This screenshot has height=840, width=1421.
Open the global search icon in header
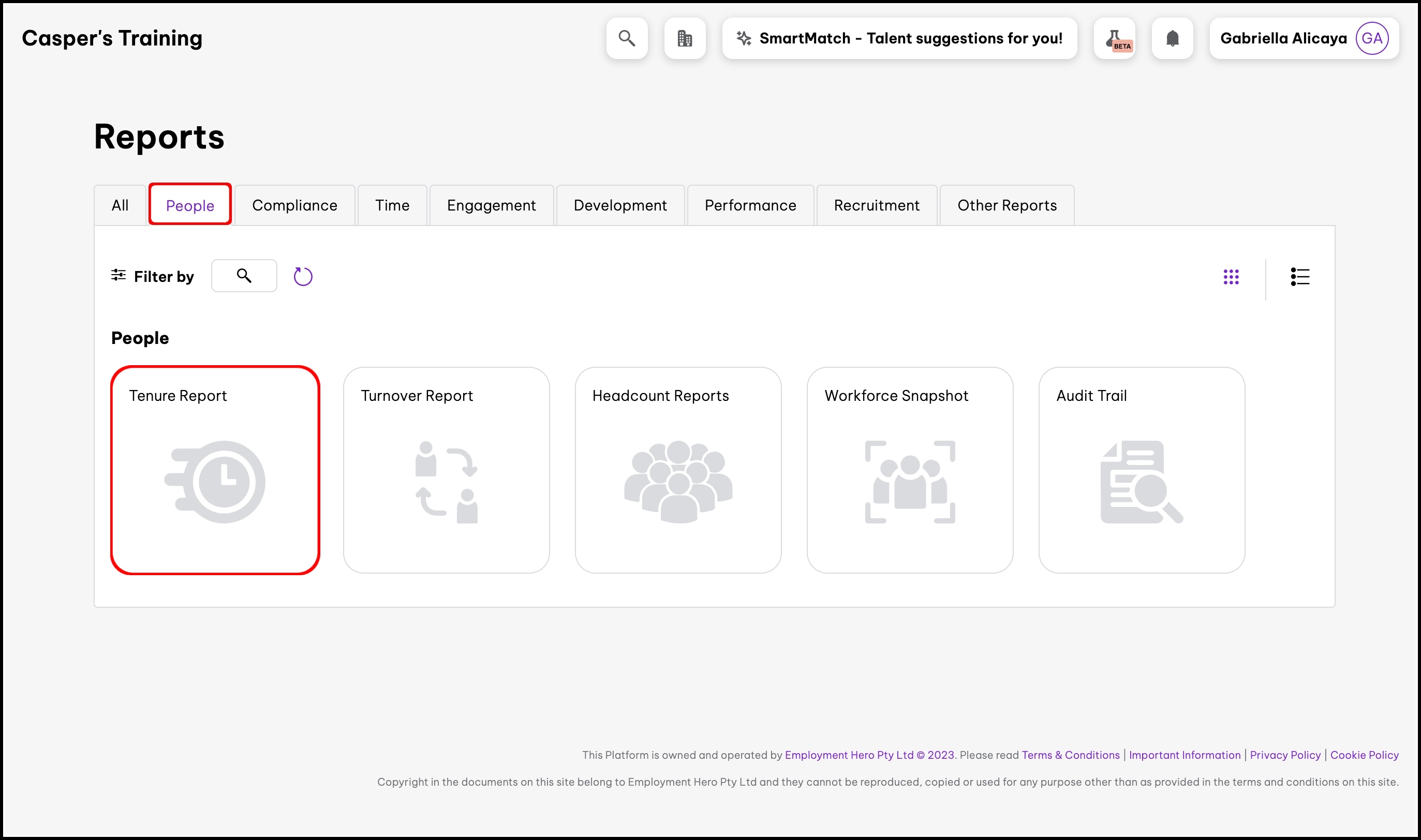click(627, 38)
